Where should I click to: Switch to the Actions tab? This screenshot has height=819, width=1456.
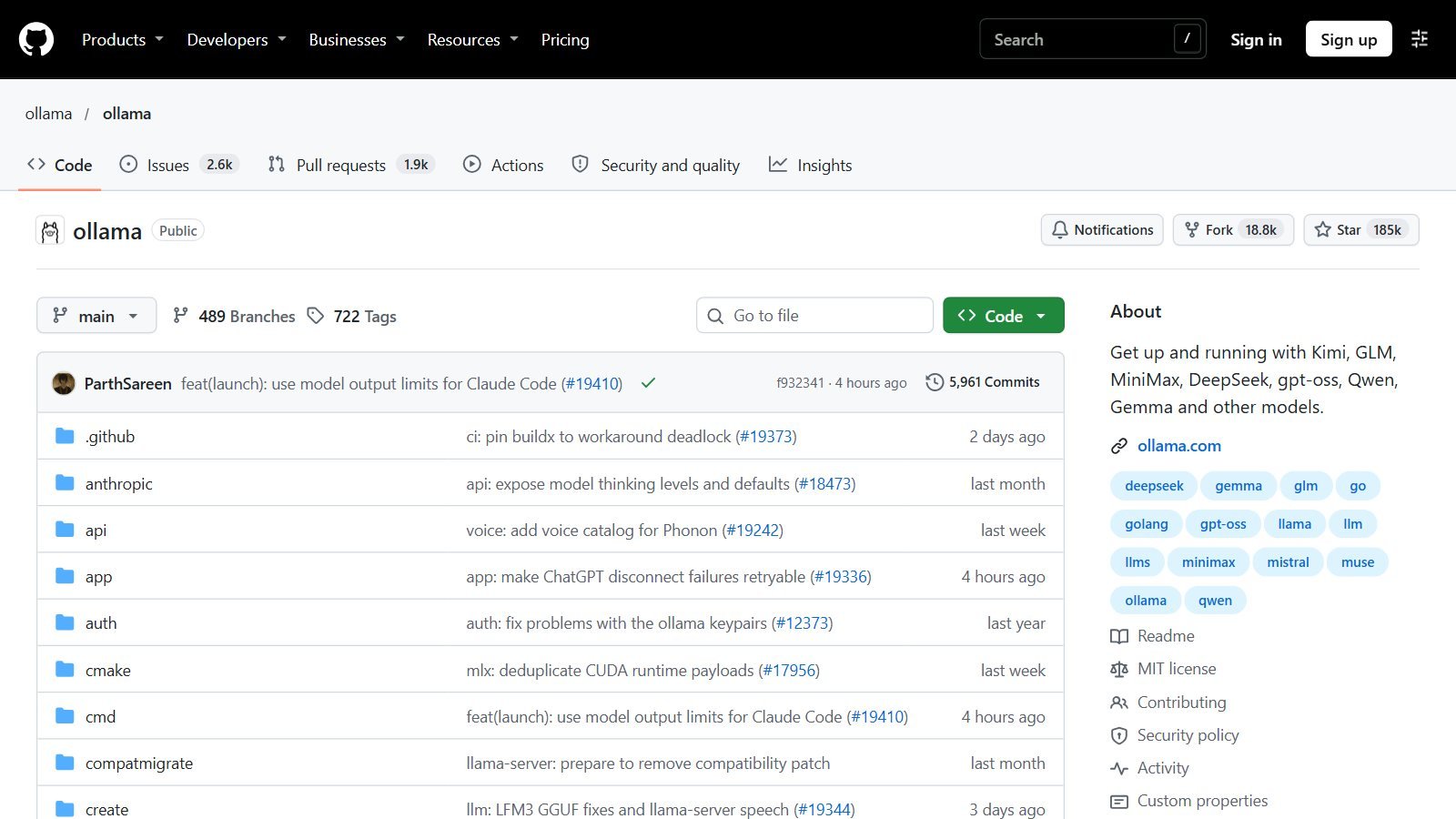503,165
